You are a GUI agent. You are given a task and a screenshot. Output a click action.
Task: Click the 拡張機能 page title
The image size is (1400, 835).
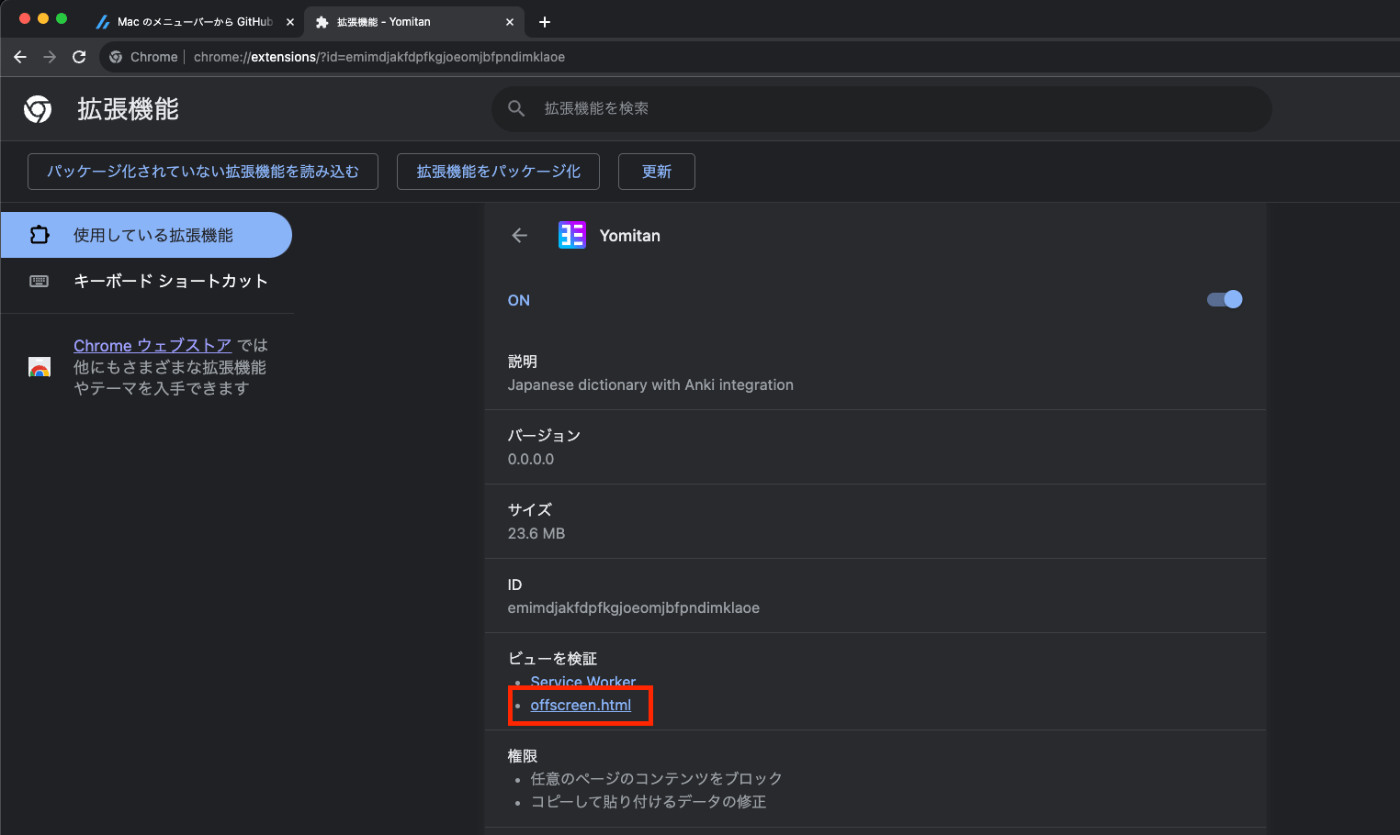pos(128,109)
